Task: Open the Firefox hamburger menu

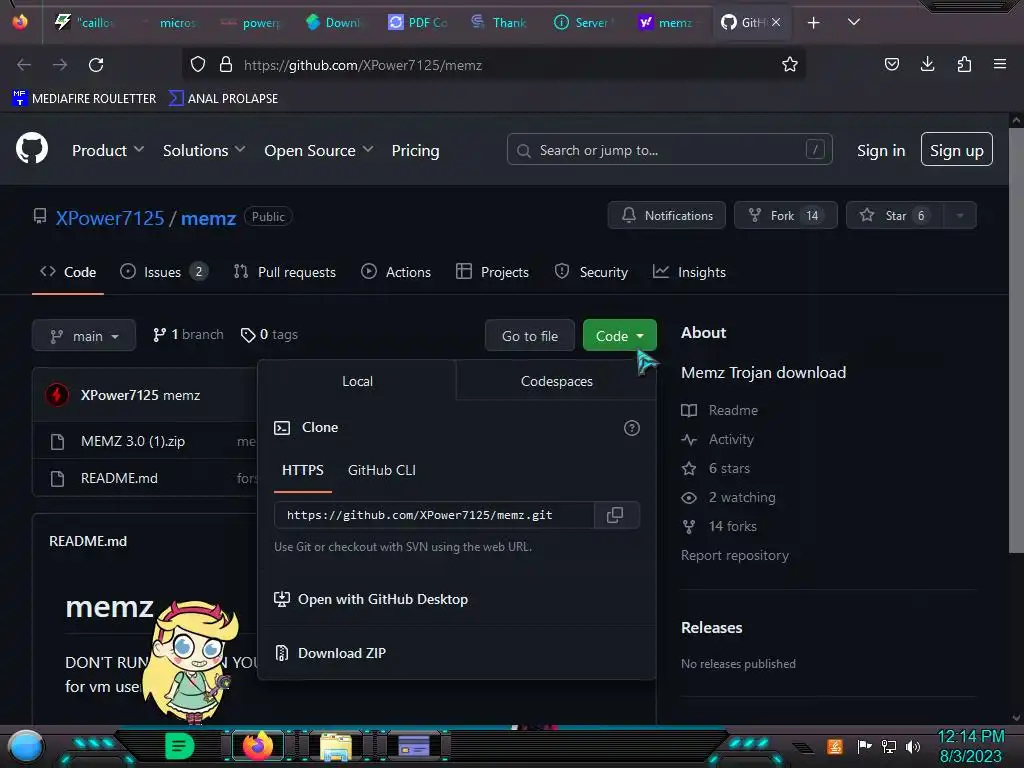Action: (x=1000, y=64)
